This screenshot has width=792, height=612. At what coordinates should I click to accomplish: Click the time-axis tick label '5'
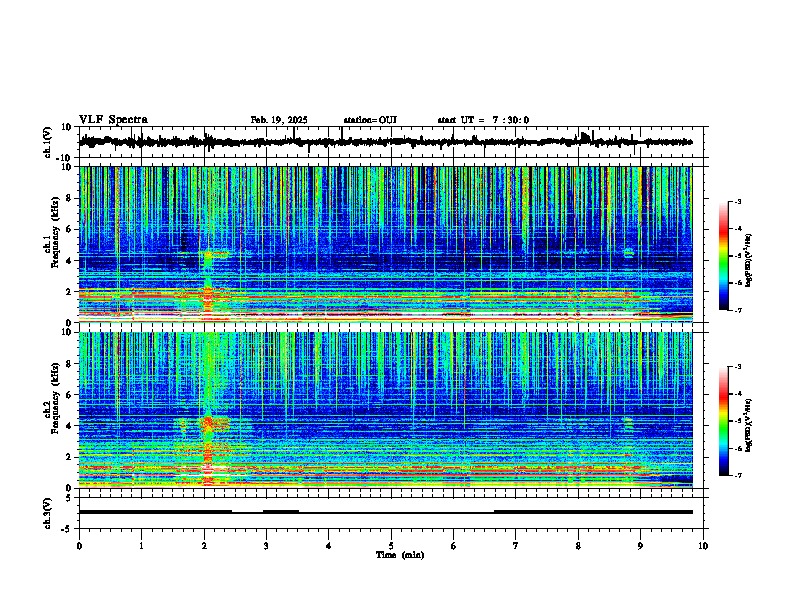click(391, 545)
